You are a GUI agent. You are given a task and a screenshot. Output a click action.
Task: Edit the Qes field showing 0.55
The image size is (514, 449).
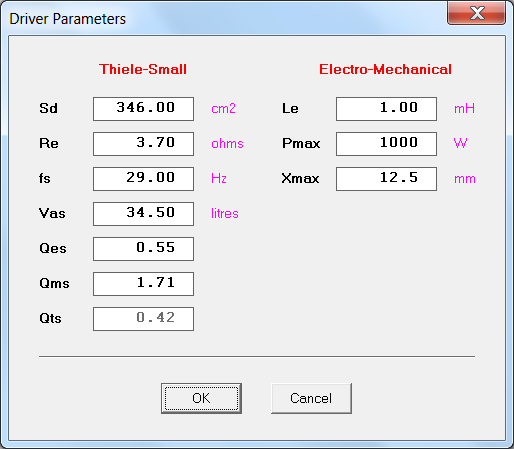click(143, 249)
